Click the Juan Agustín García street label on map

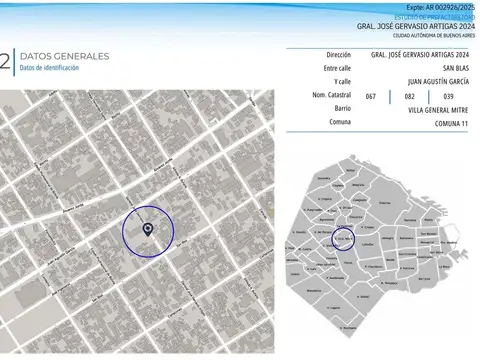(61, 257)
